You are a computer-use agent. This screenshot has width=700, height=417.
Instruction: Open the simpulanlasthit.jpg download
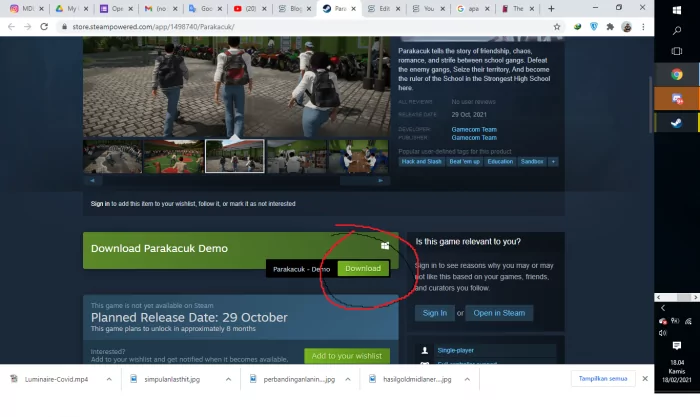(172, 379)
